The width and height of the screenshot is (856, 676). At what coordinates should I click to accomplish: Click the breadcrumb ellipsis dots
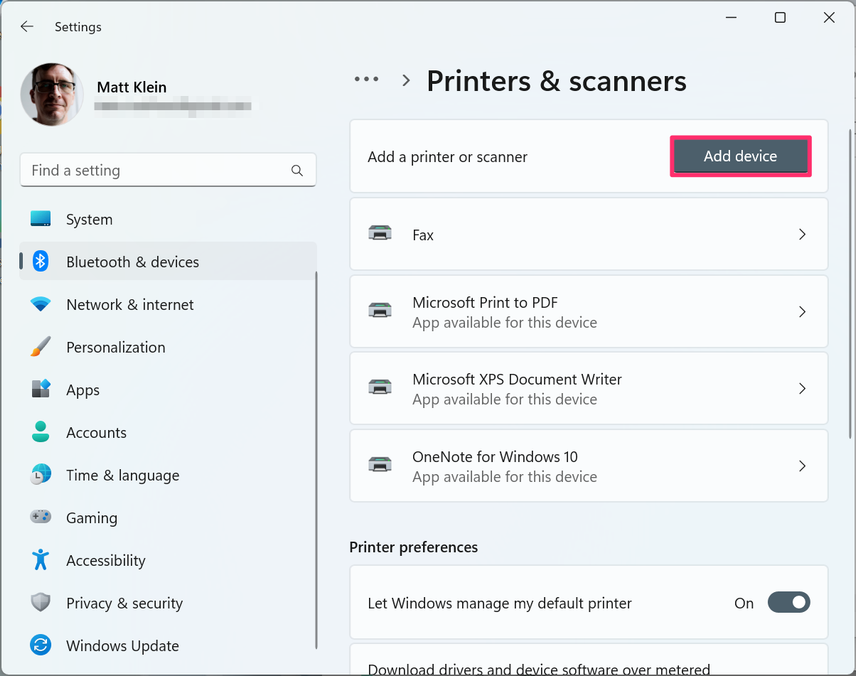tap(366, 79)
